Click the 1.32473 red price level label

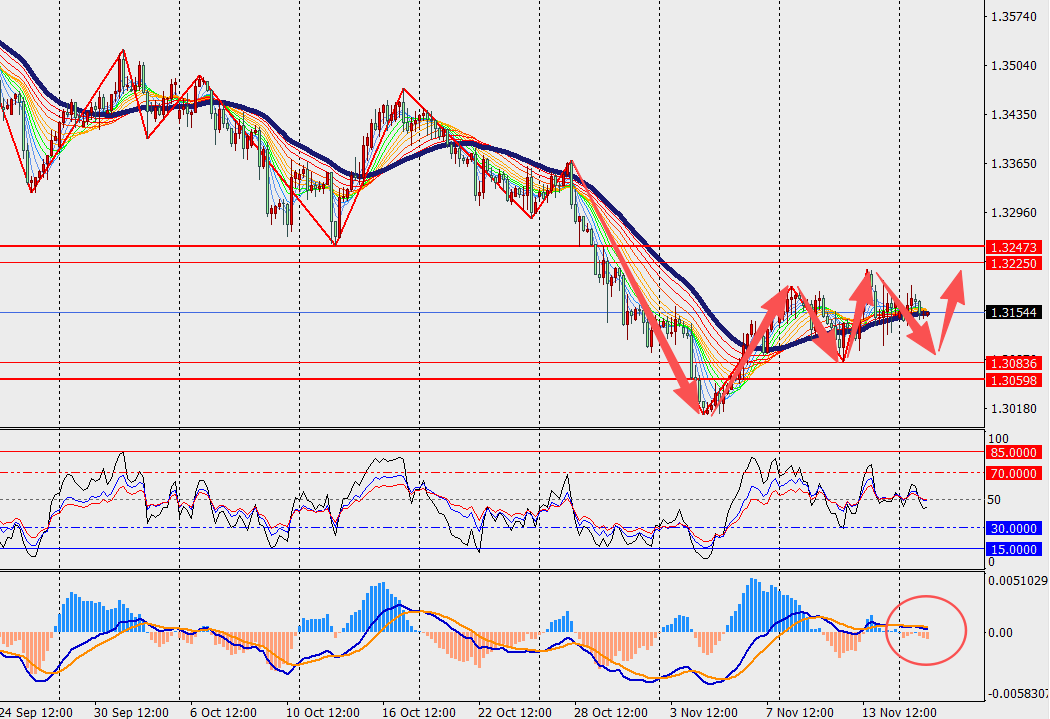tap(1014, 246)
